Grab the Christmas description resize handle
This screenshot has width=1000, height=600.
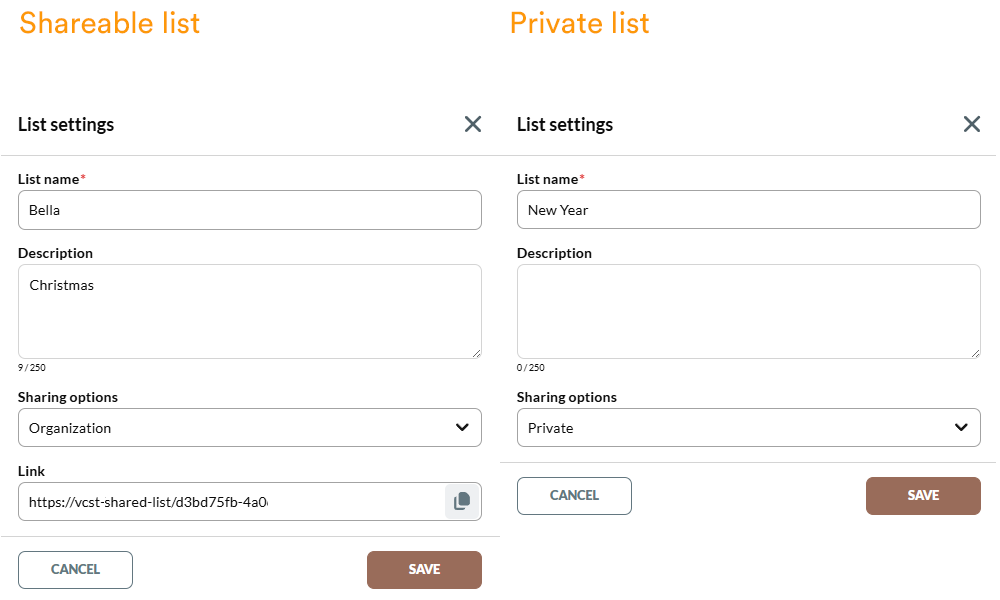pos(476,353)
